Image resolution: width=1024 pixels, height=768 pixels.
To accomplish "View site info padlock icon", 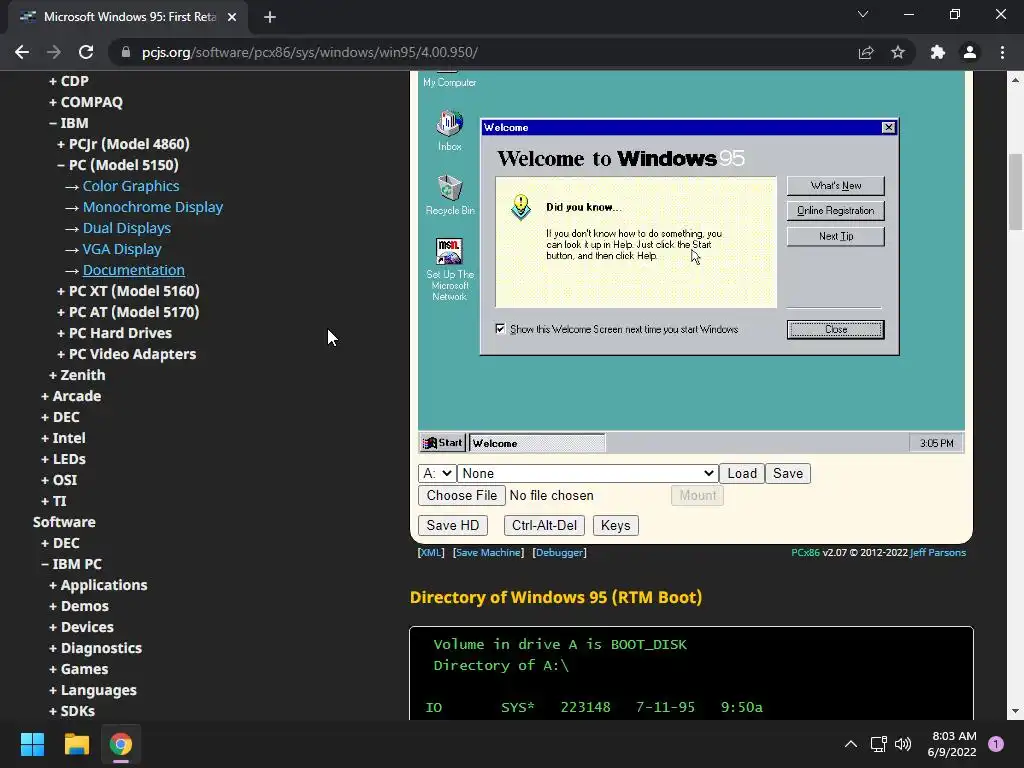I will (x=126, y=52).
